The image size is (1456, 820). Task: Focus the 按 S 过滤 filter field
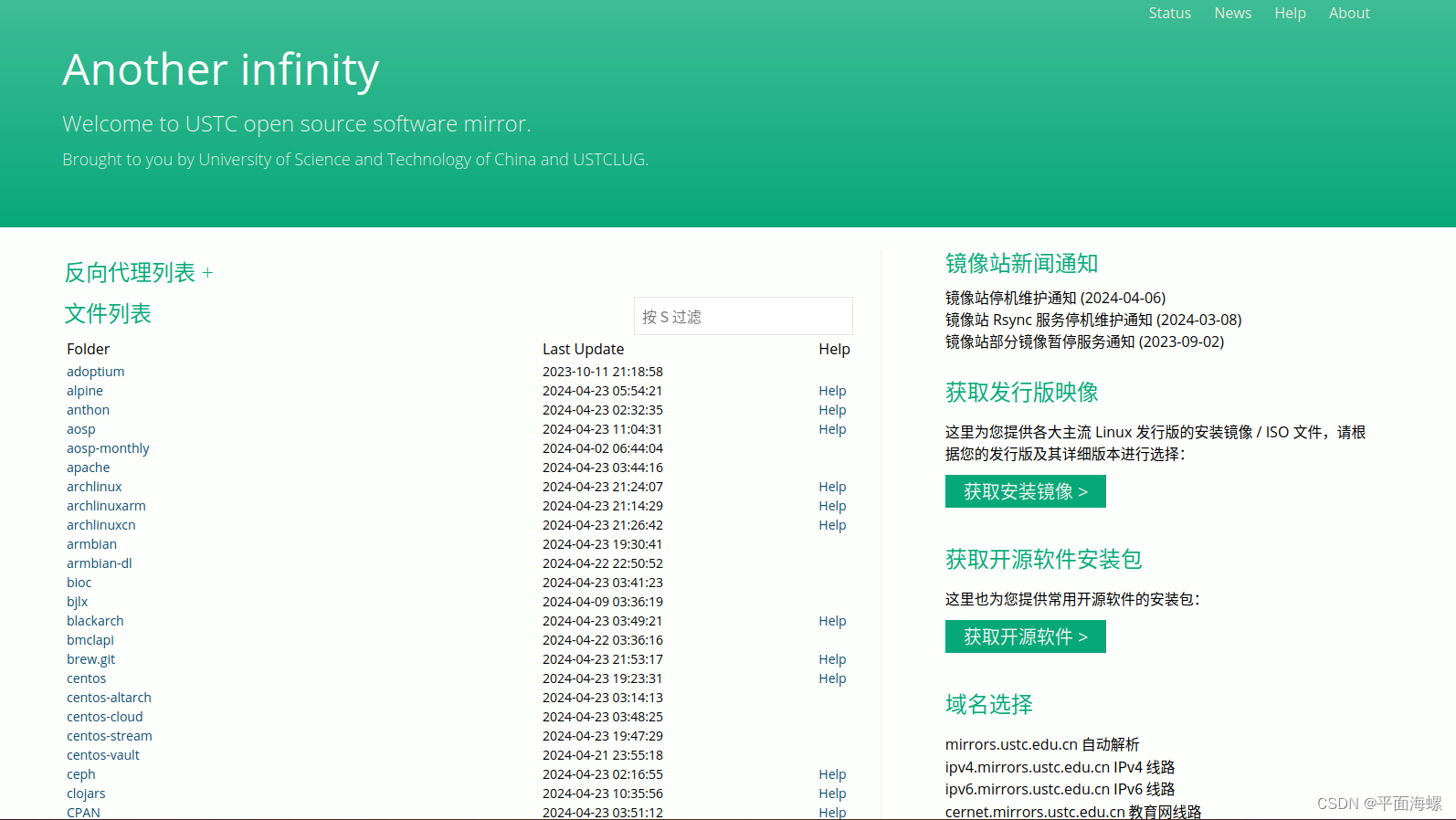click(x=743, y=316)
